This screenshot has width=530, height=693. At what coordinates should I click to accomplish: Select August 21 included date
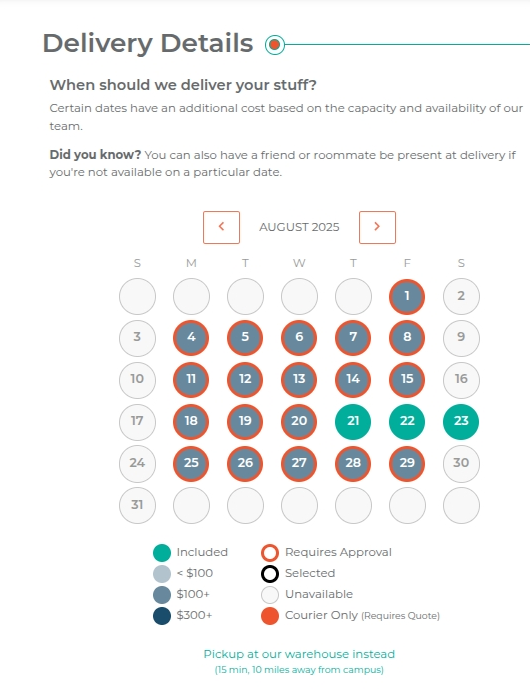[x=353, y=421]
